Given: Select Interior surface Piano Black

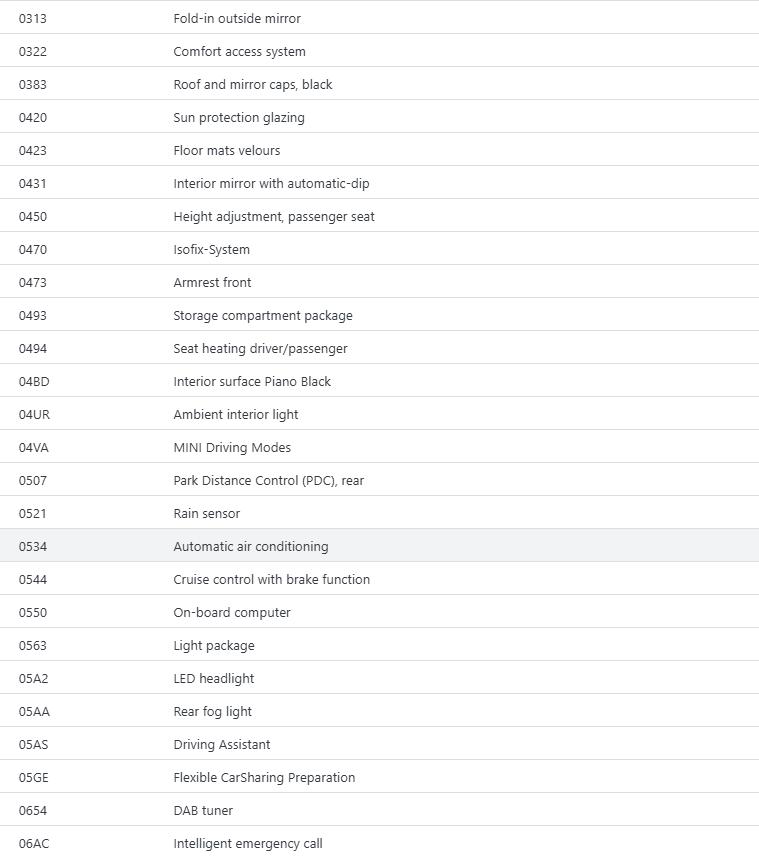Looking at the screenshot, I should [252, 381].
